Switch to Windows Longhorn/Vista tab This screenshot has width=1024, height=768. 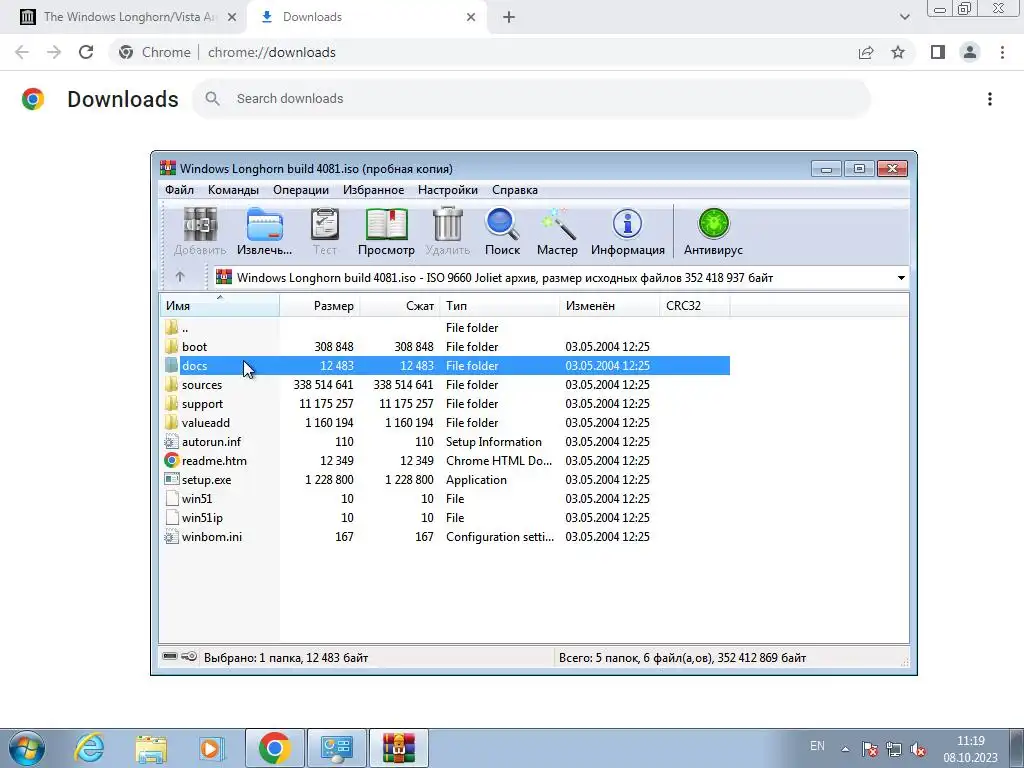[124, 17]
